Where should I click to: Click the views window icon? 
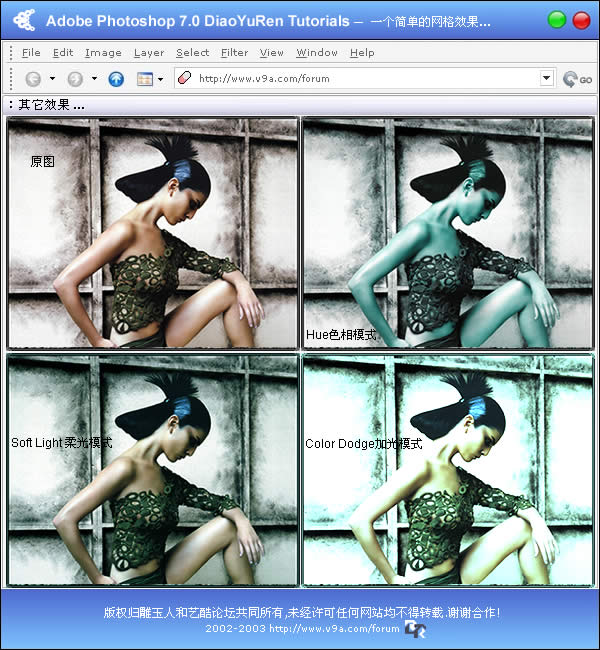click(145, 79)
